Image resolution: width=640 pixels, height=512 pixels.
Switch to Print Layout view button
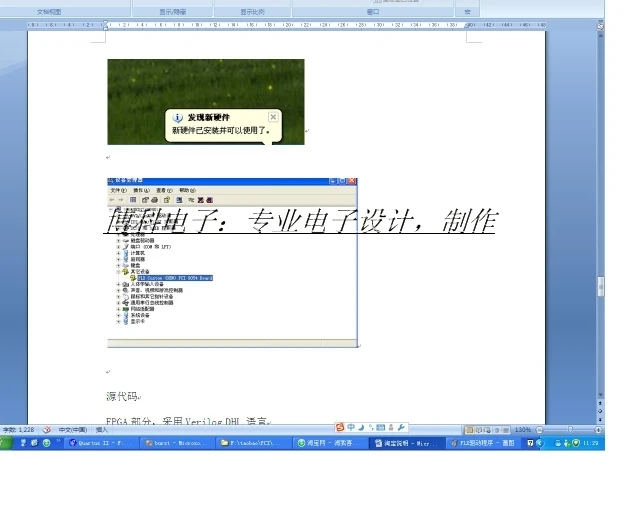(x=469, y=430)
